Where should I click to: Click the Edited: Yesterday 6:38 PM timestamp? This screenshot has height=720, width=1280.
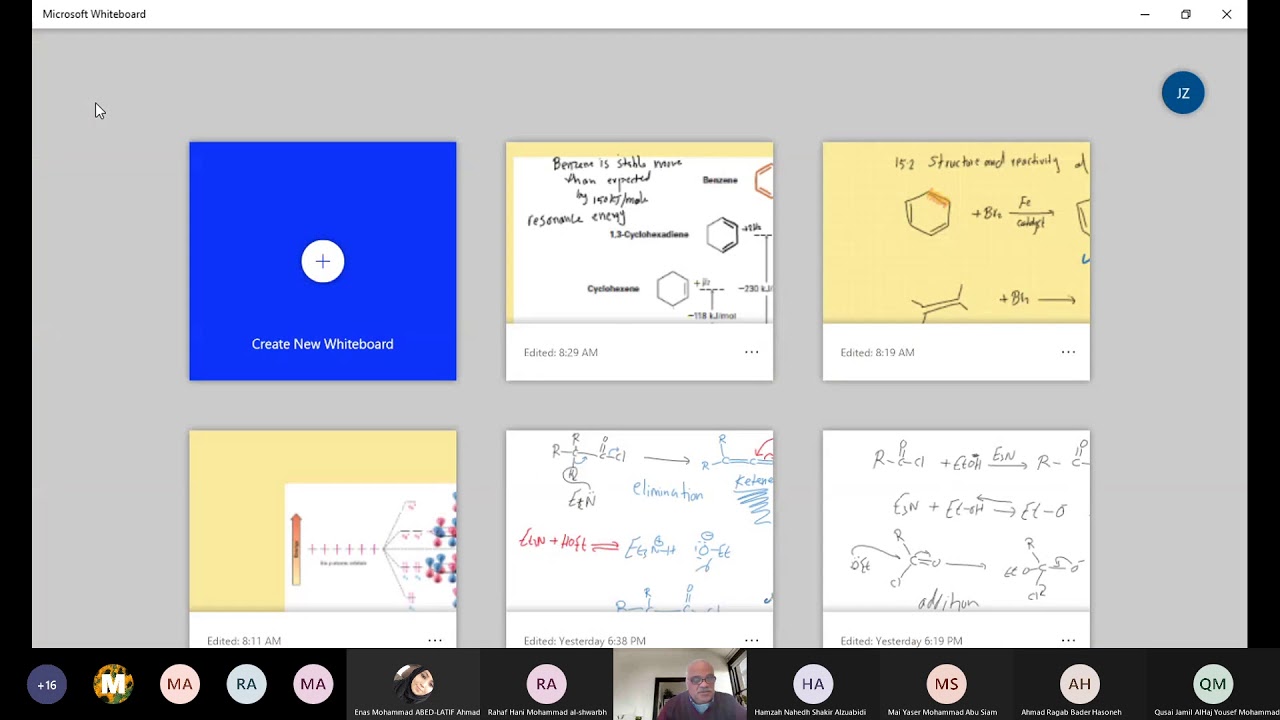click(x=584, y=641)
